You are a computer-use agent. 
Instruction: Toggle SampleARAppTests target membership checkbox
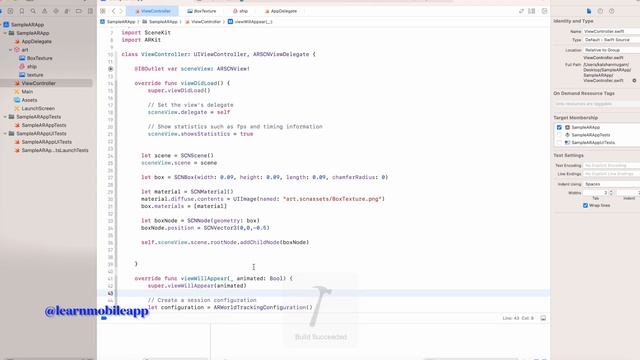coord(559,135)
